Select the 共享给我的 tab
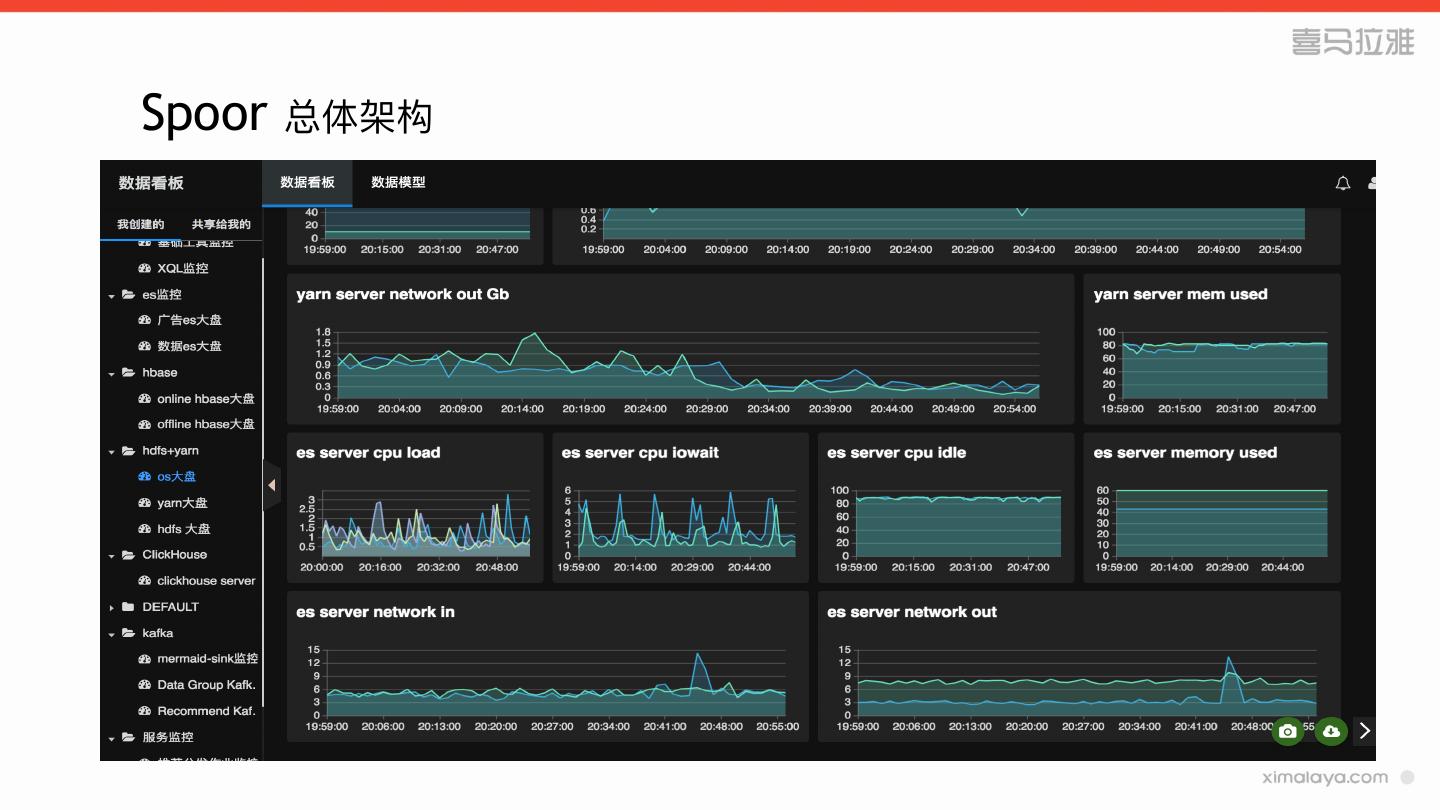The height and width of the screenshot is (810, 1440). click(x=221, y=224)
